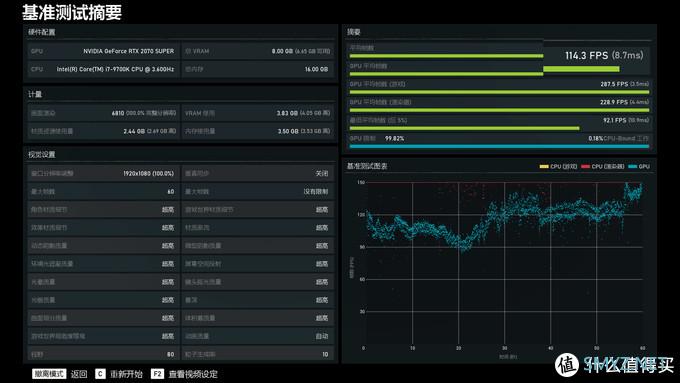Viewport: 680px width, 383px height.
Task: Click the 计量 section header
Action: (35, 94)
